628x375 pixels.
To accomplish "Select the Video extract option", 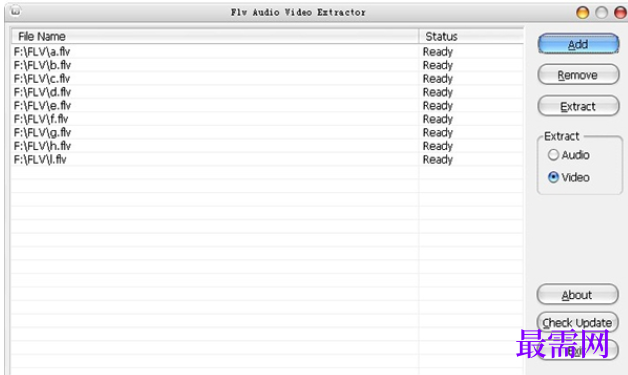I will 569,177.
